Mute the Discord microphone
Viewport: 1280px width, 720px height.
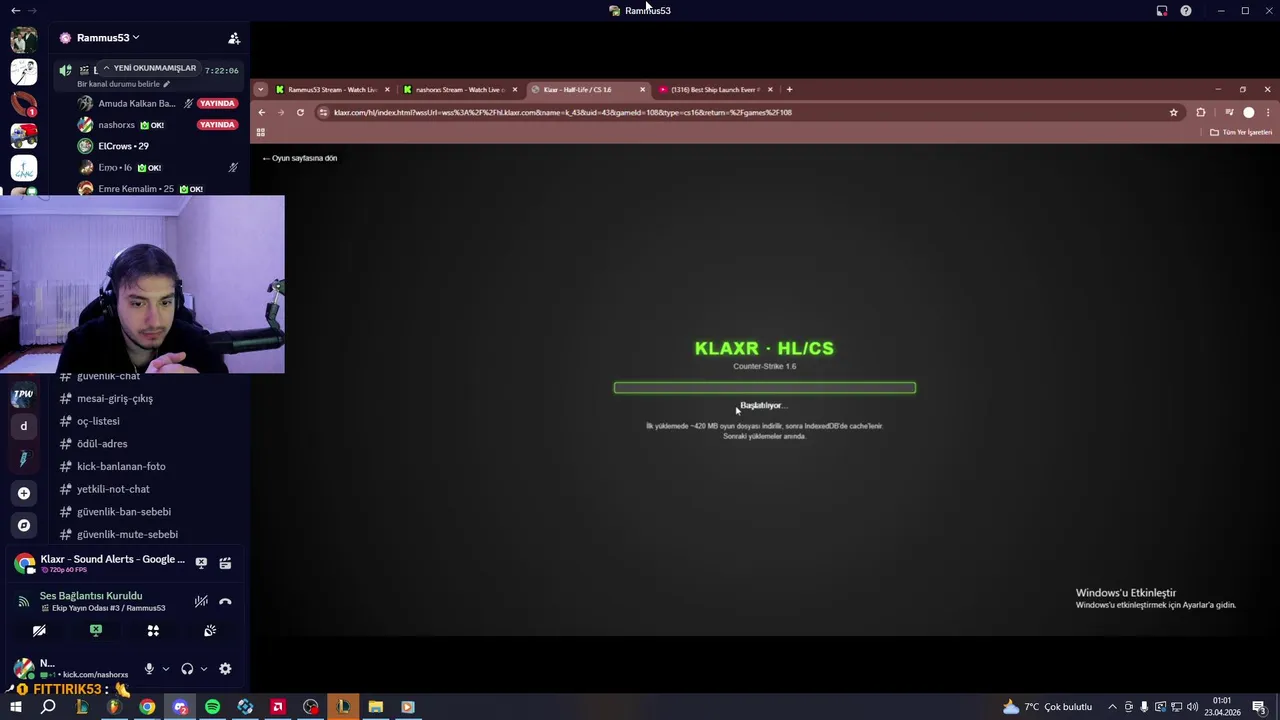[x=149, y=669]
